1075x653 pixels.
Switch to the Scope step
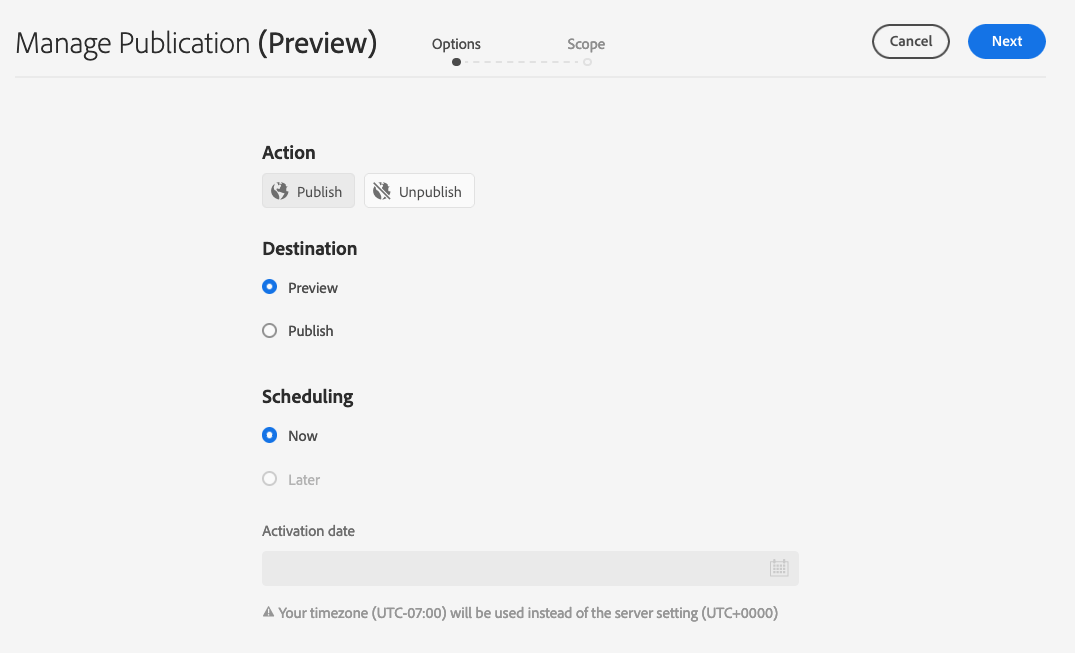[x=586, y=44]
